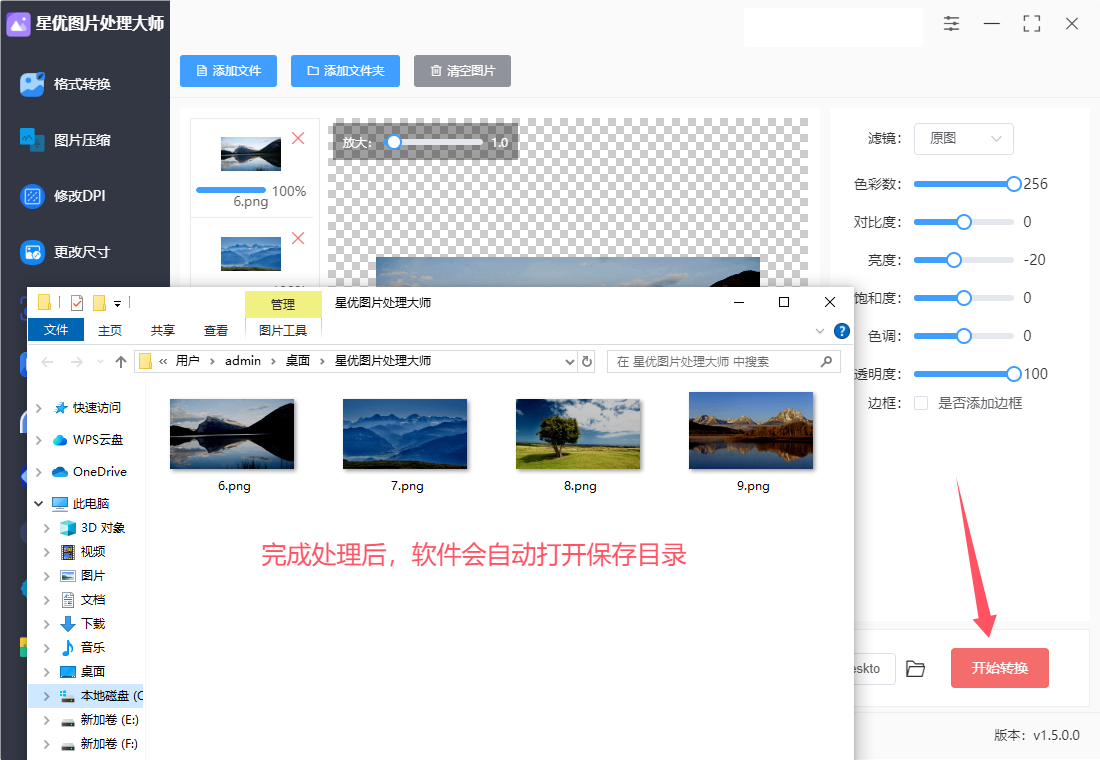This screenshot has width=1100, height=760.
Task: Switch to the 主页 ribbon tab
Action: (x=110, y=330)
